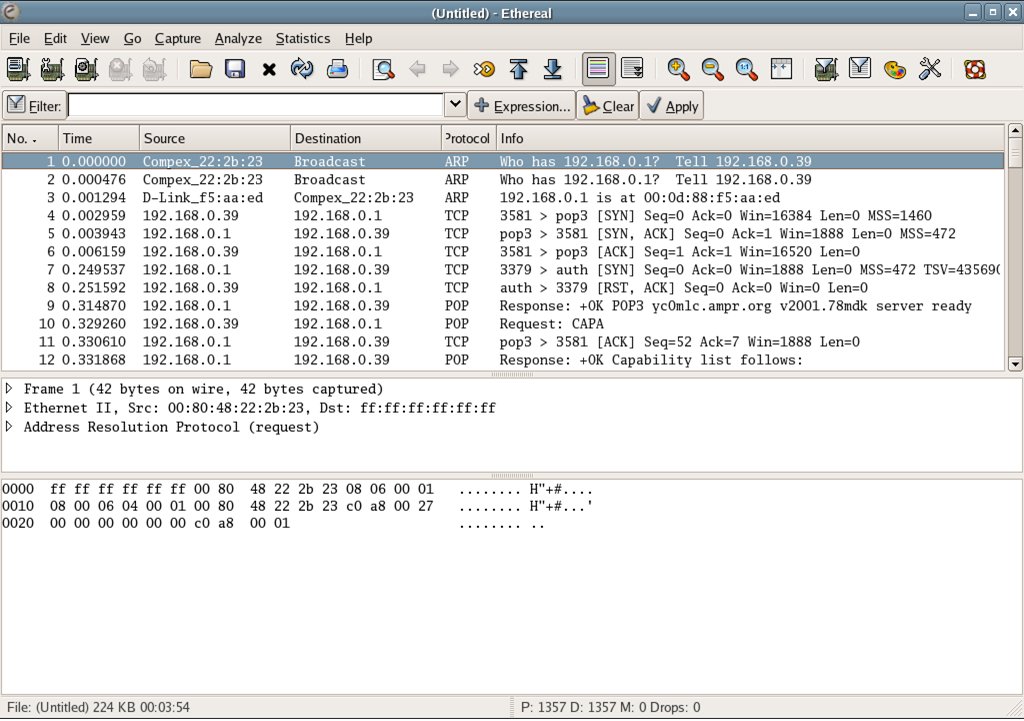Open the find packet magnifier icon
Image resolution: width=1024 pixels, height=721 pixels.
382,69
